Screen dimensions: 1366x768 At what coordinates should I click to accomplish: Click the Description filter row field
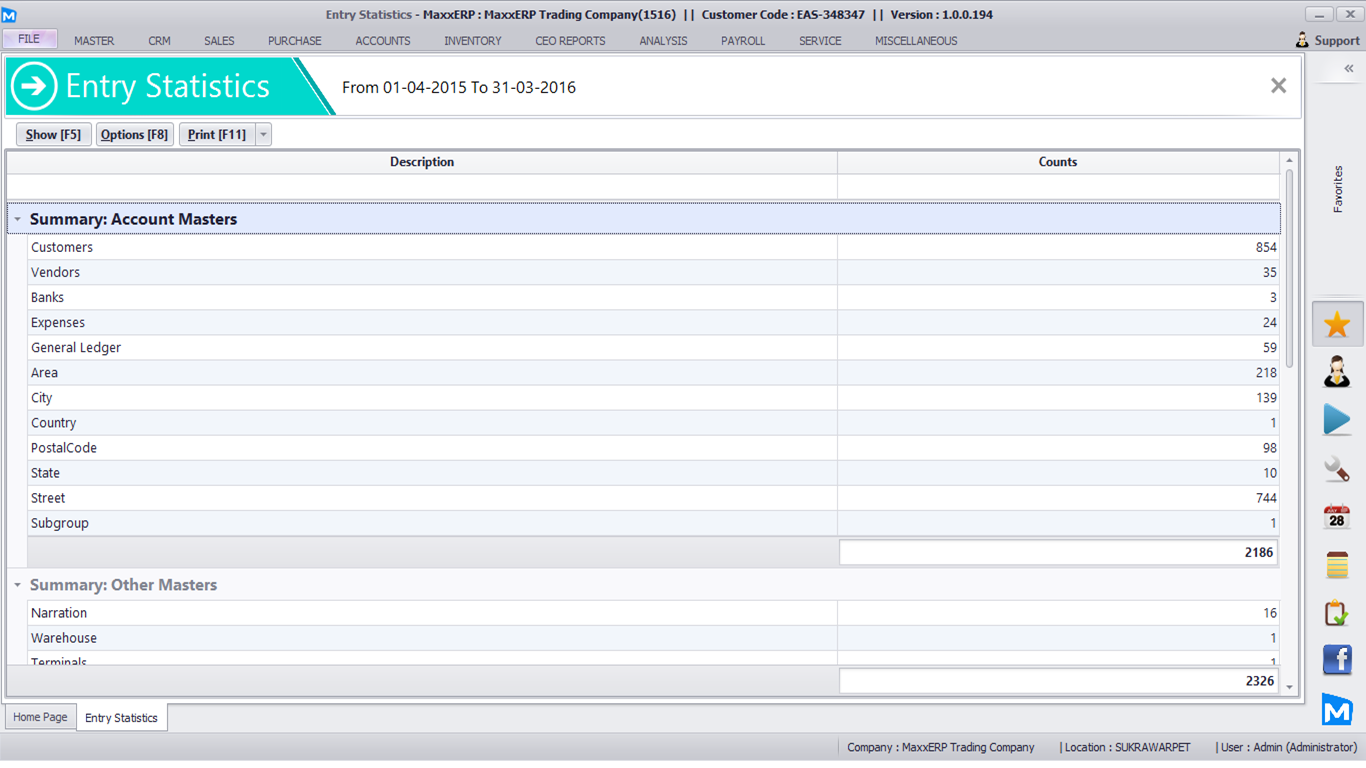[x=422, y=187]
